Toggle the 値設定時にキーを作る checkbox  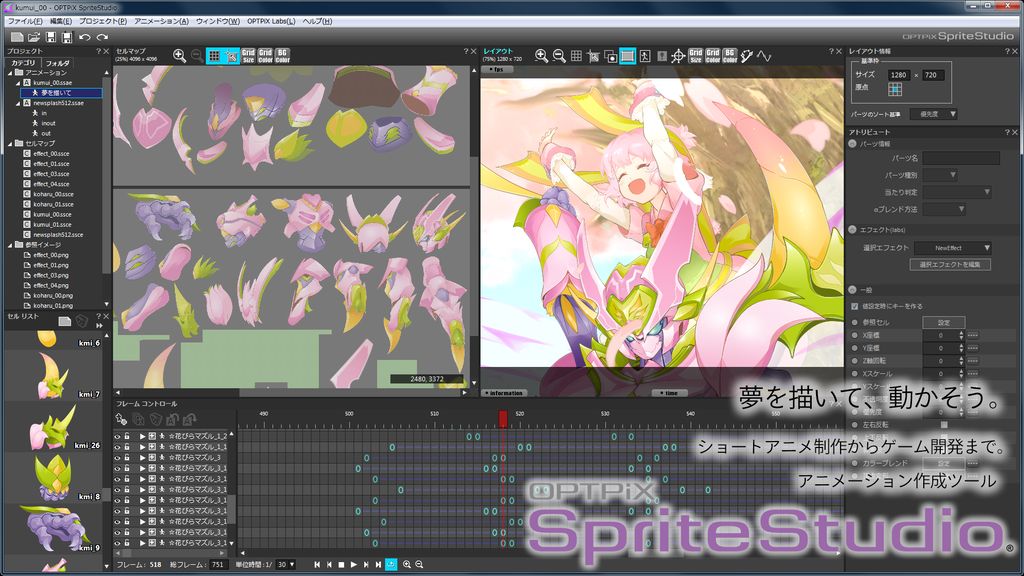(854, 306)
